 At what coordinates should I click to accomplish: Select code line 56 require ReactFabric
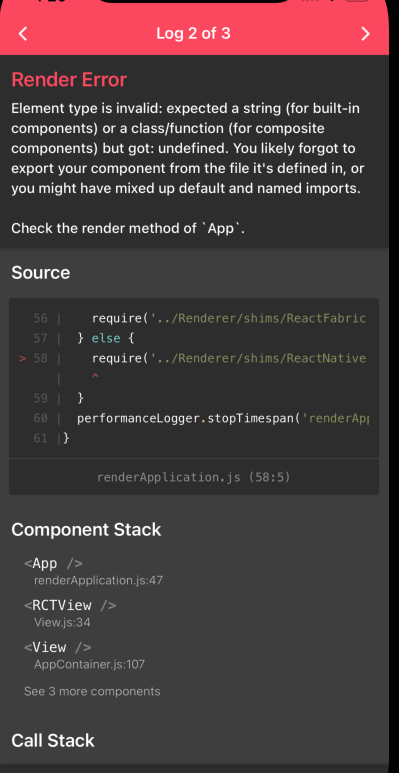tap(200, 318)
